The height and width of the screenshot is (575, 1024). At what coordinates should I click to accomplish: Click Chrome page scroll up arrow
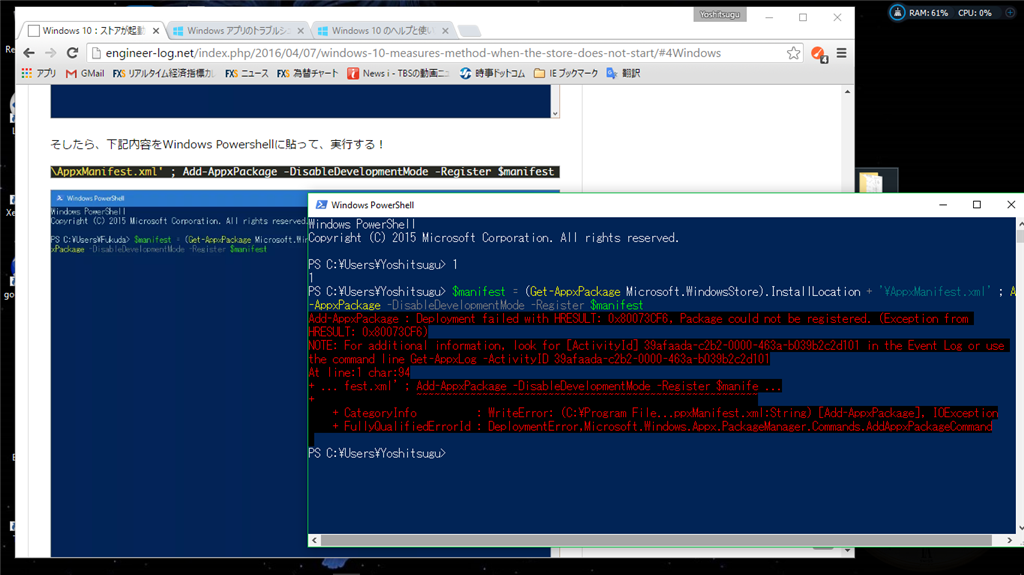coord(848,92)
